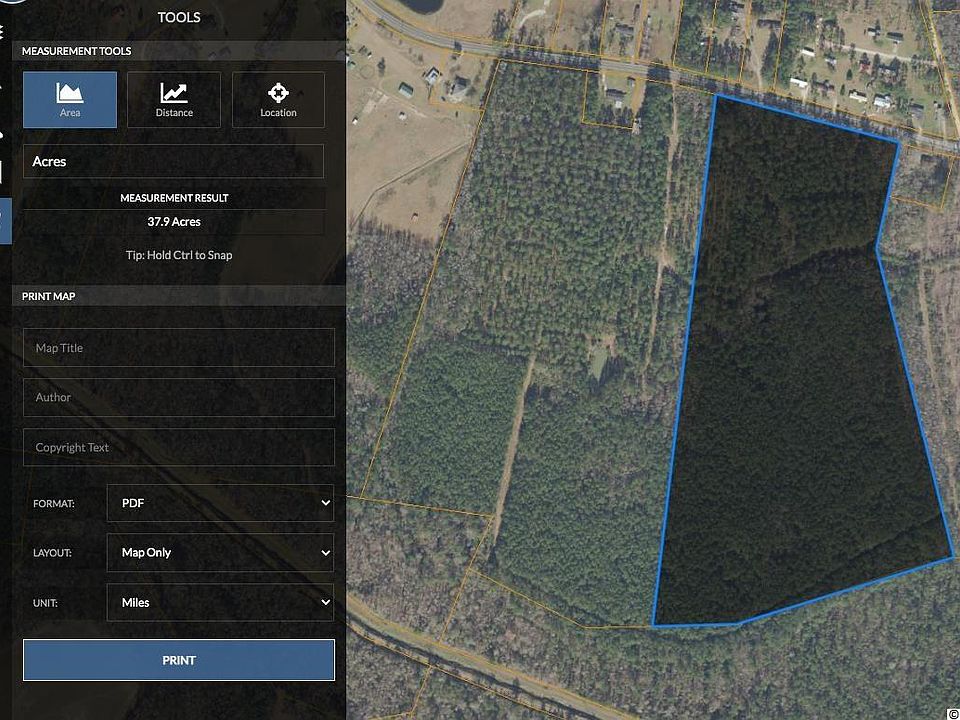Screen dimensions: 960x720
Task: Expand the UNIT dropdown showing Miles
Action: 220,602
